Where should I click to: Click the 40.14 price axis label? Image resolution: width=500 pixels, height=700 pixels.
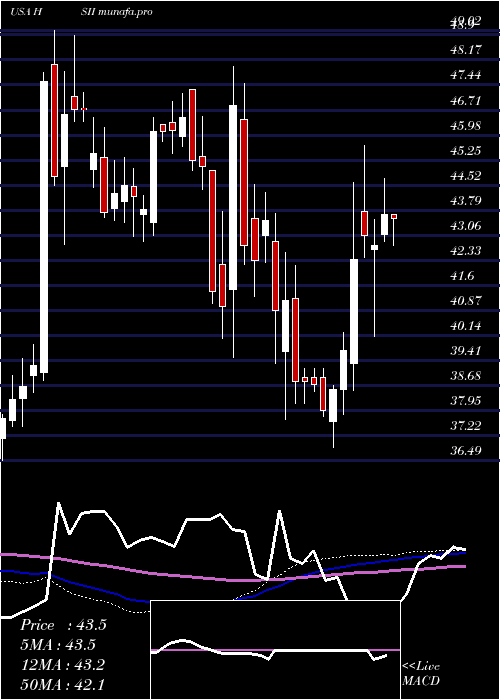click(466, 326)
